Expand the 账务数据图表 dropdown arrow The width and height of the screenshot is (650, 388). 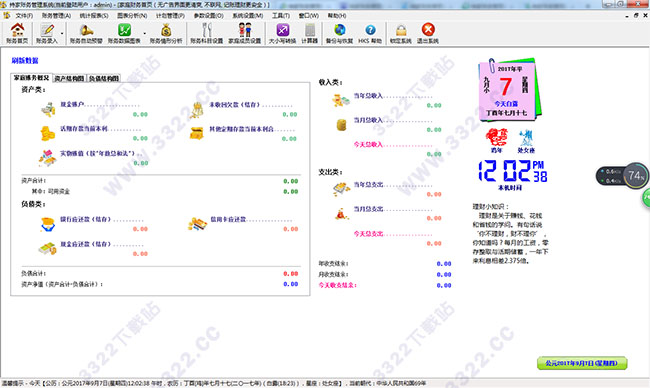144,33
